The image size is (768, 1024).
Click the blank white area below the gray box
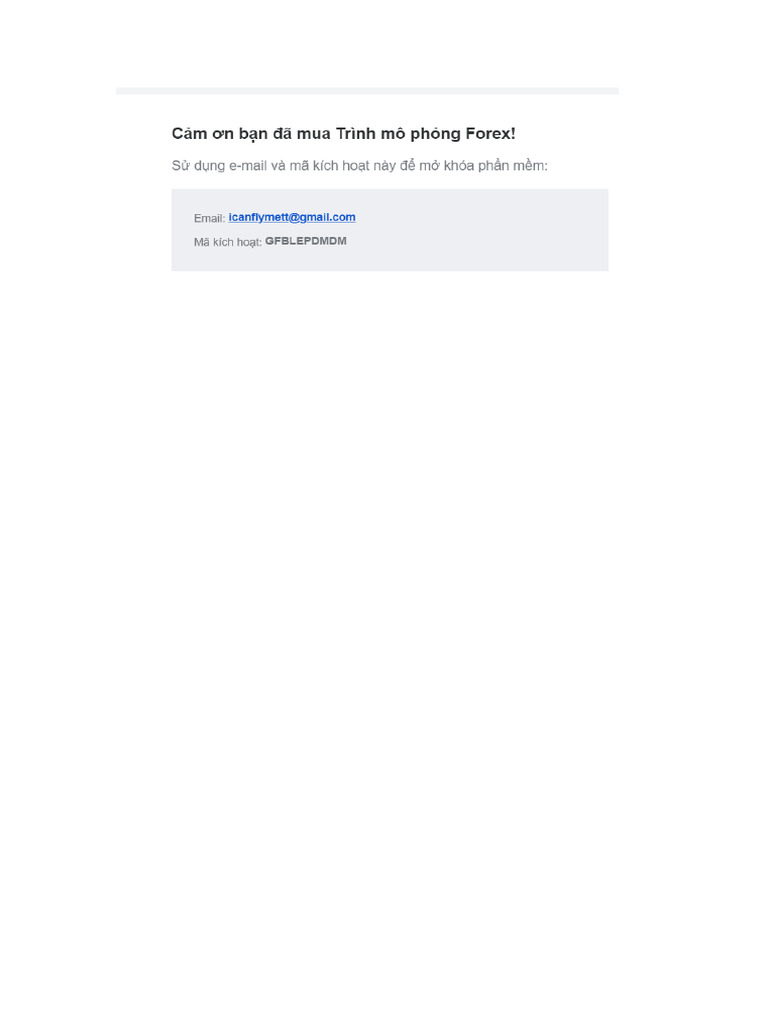click(x=384, y=588)
